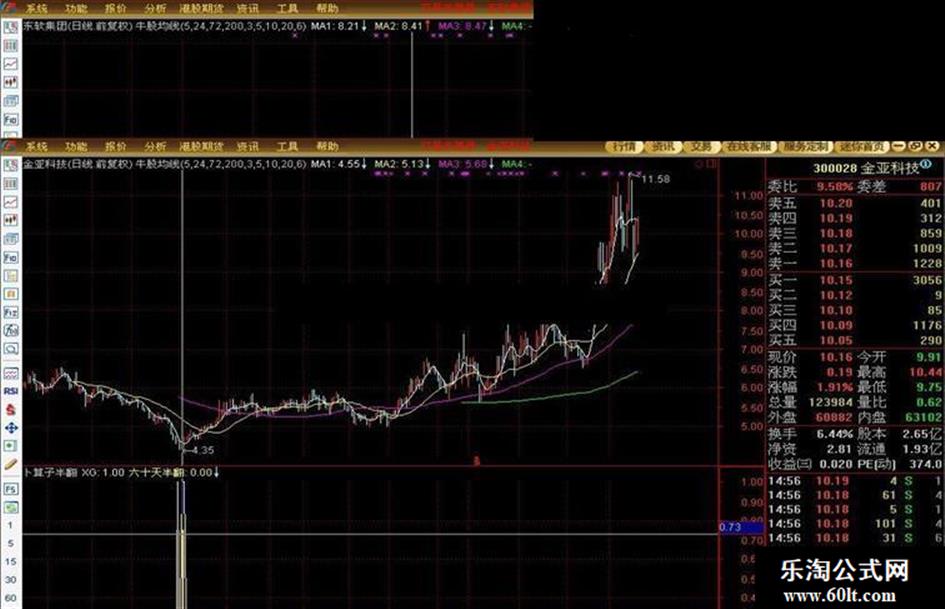The width and height of the screenshot is (945, 609).
Task: Open 港股期货 menu in 金亚科技 window
Action: point(202,147)
